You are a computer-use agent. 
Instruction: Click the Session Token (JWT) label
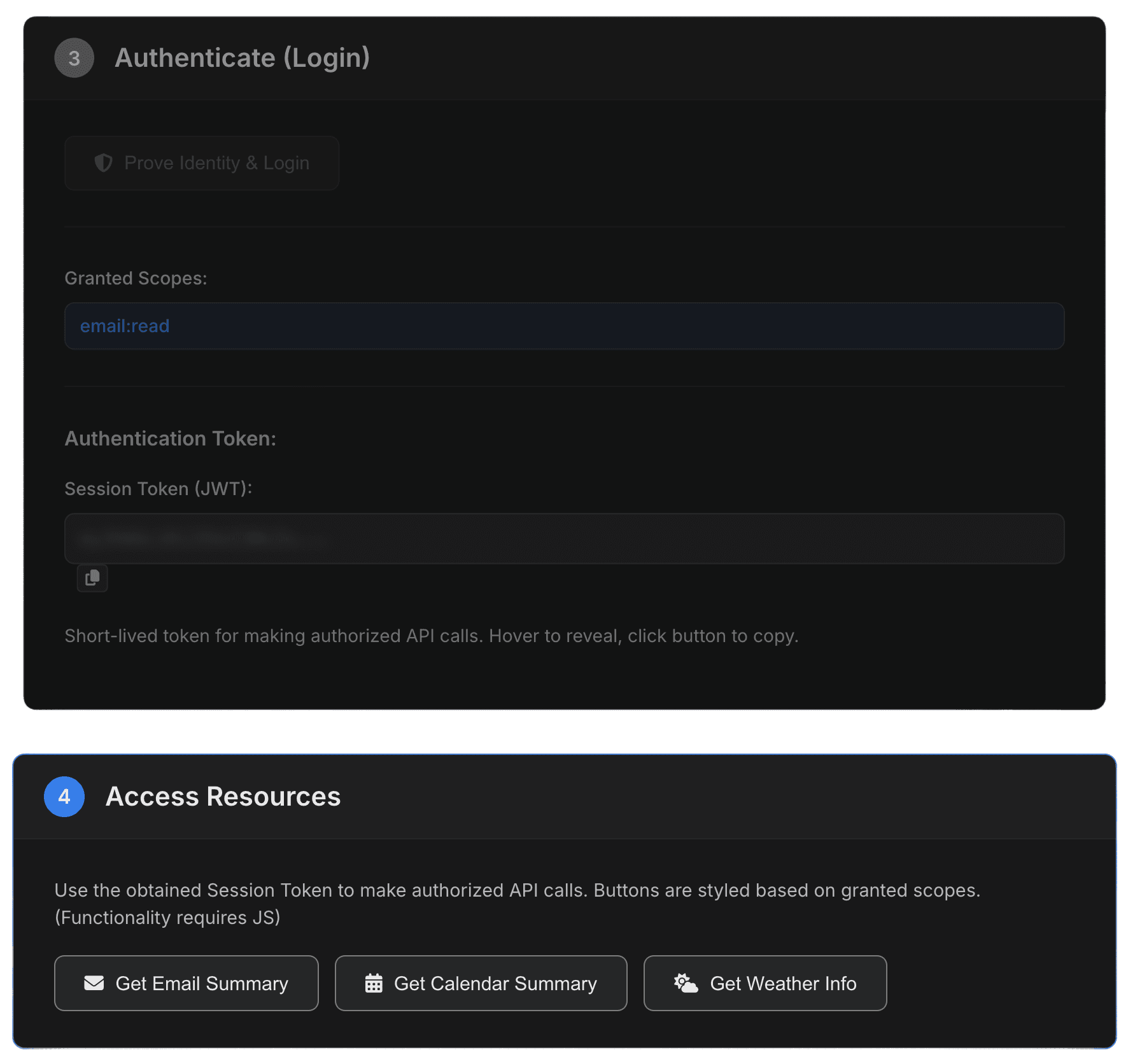click(x=159, y=489)
